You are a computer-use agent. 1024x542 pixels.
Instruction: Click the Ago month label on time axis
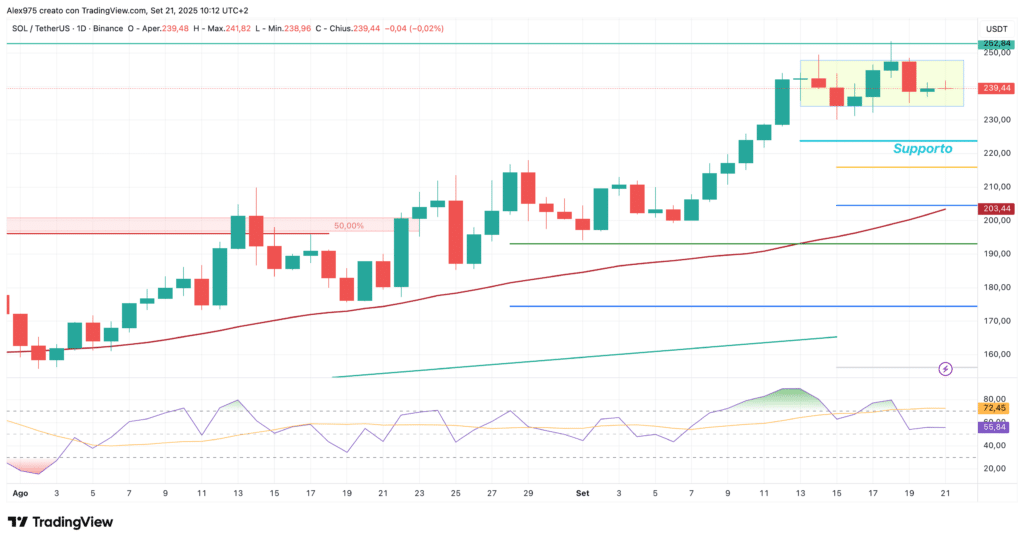(20, 493)
